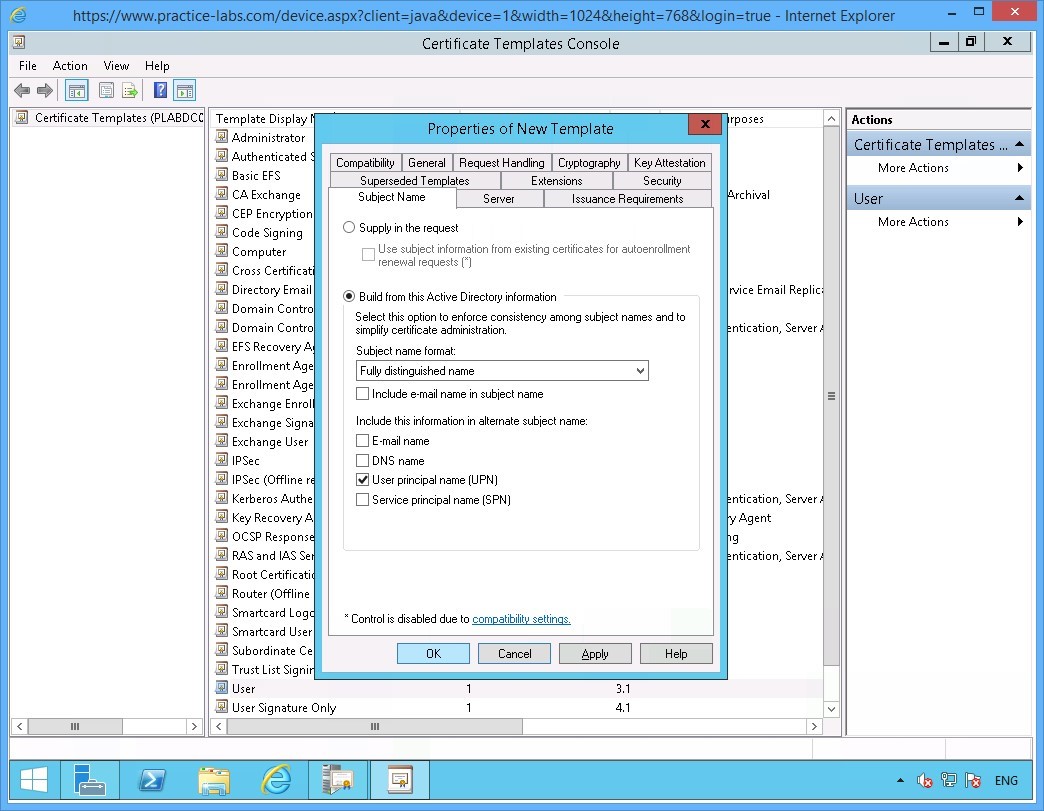Check the DNS name checkbox

362,460
